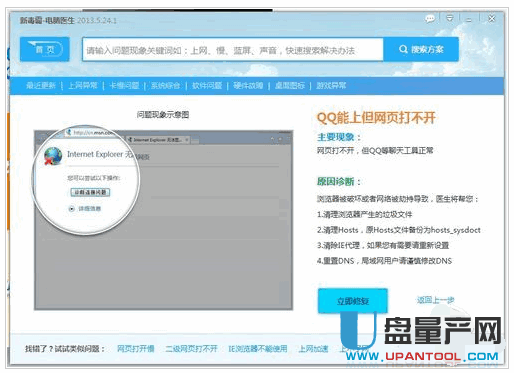Click the 返回上一步 back link
514x373 pixels.
pyautogui.click(x=435, y=300)
